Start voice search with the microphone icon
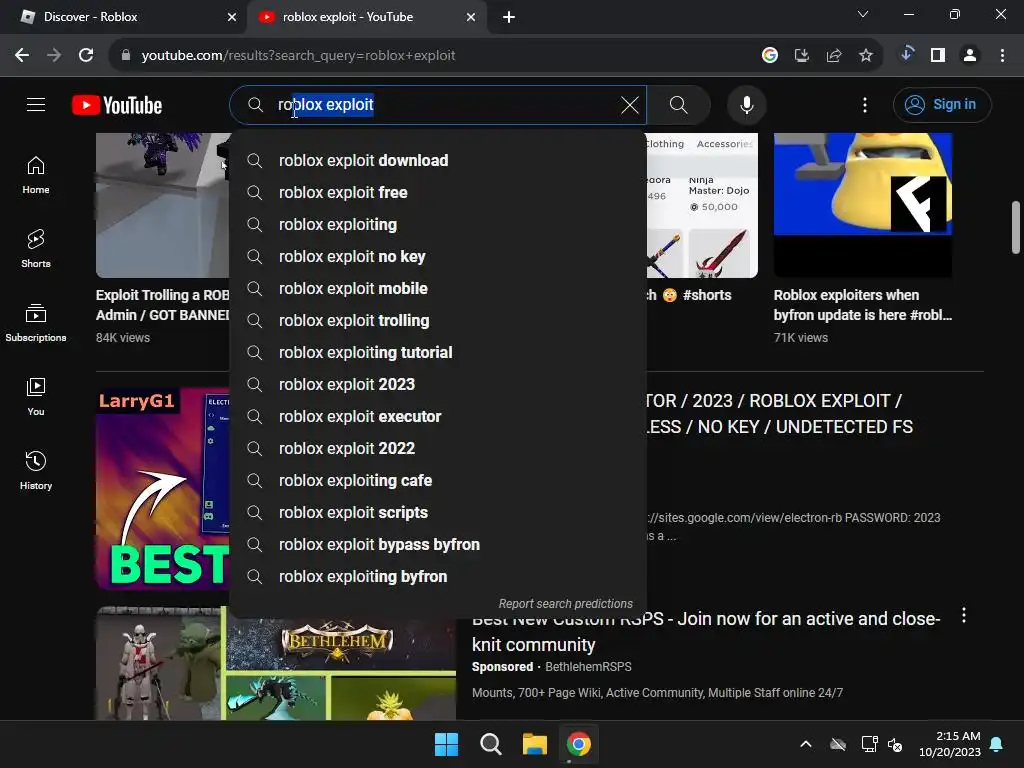This screenshot has width=1024, height=768. 746,104
